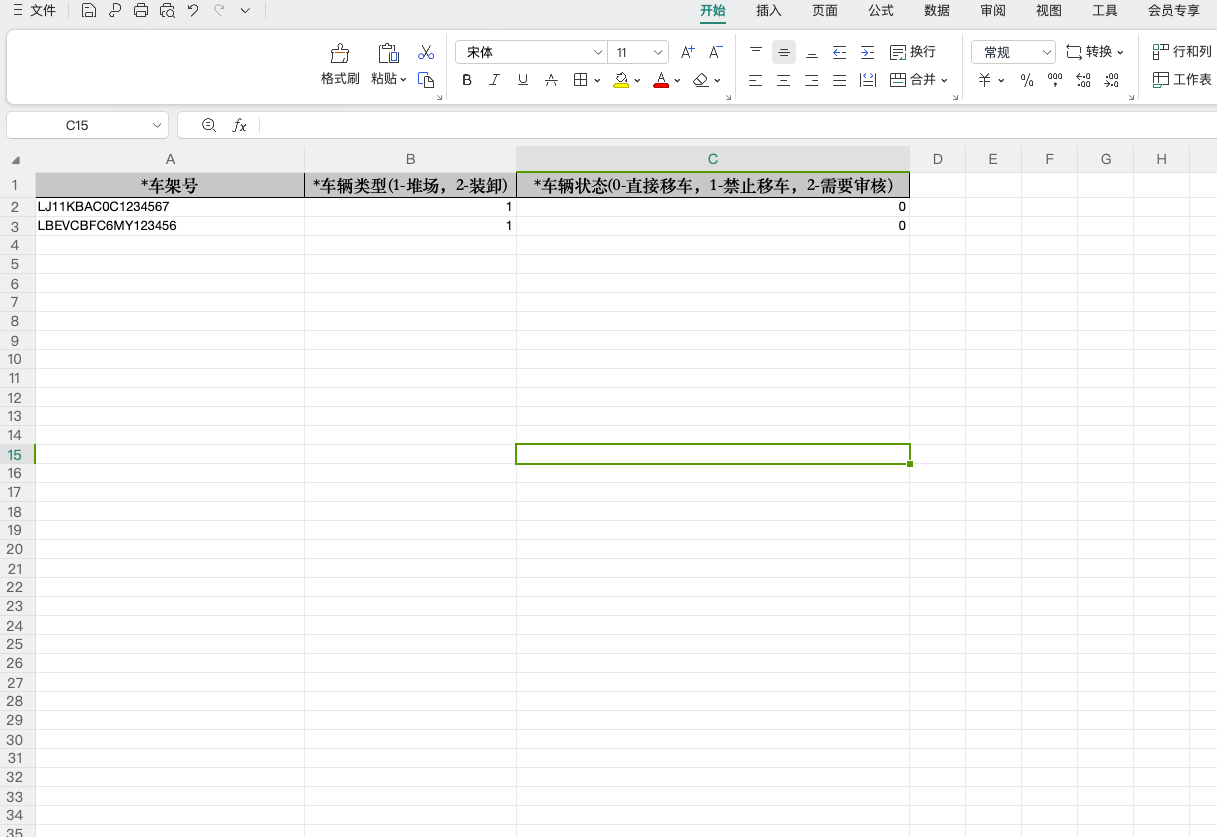Screen dimensions: 1217x837
Task: Click the Redo arrow
Action: tap(219, 11)
